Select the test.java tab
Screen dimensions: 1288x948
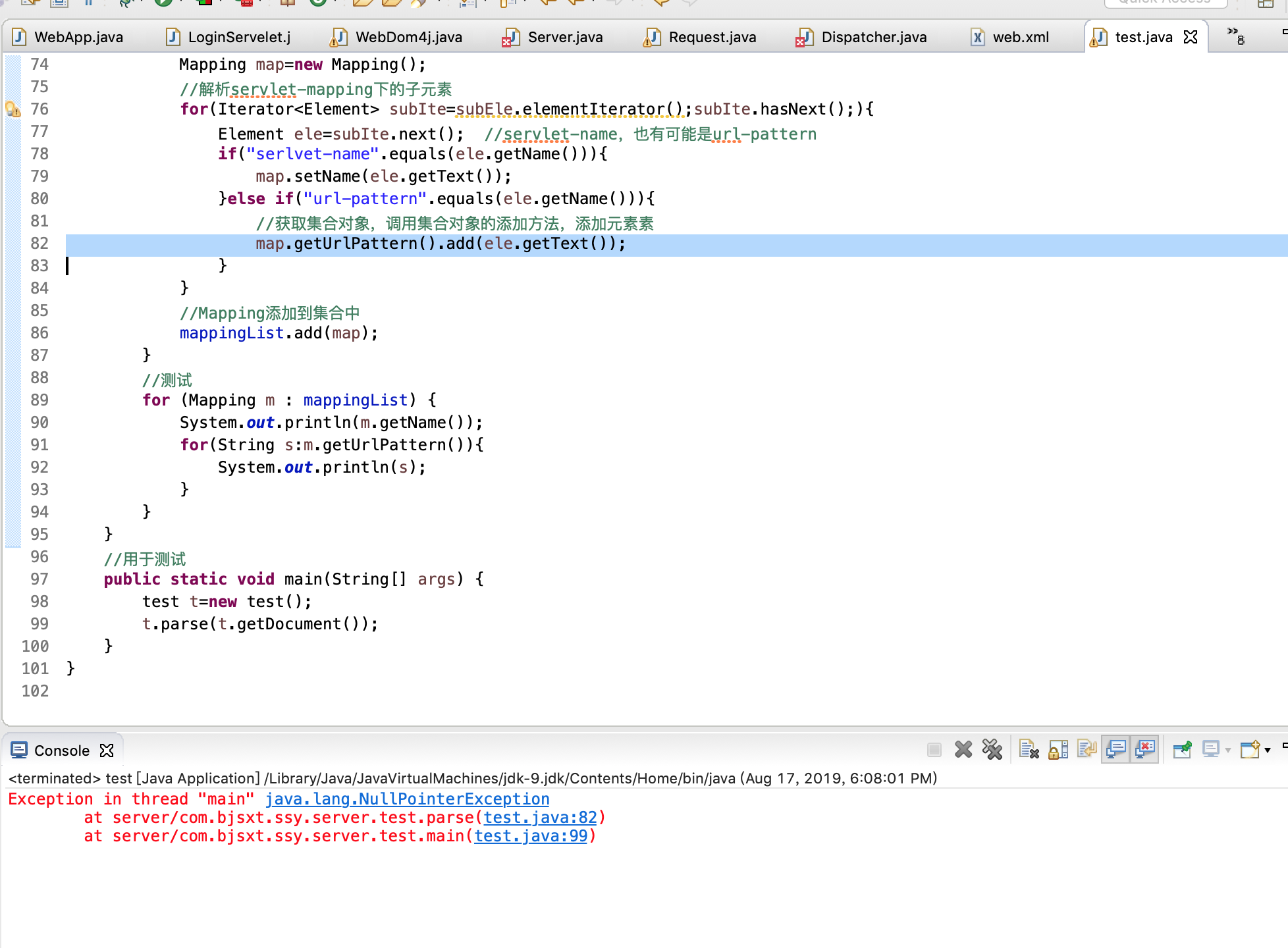1143,37
